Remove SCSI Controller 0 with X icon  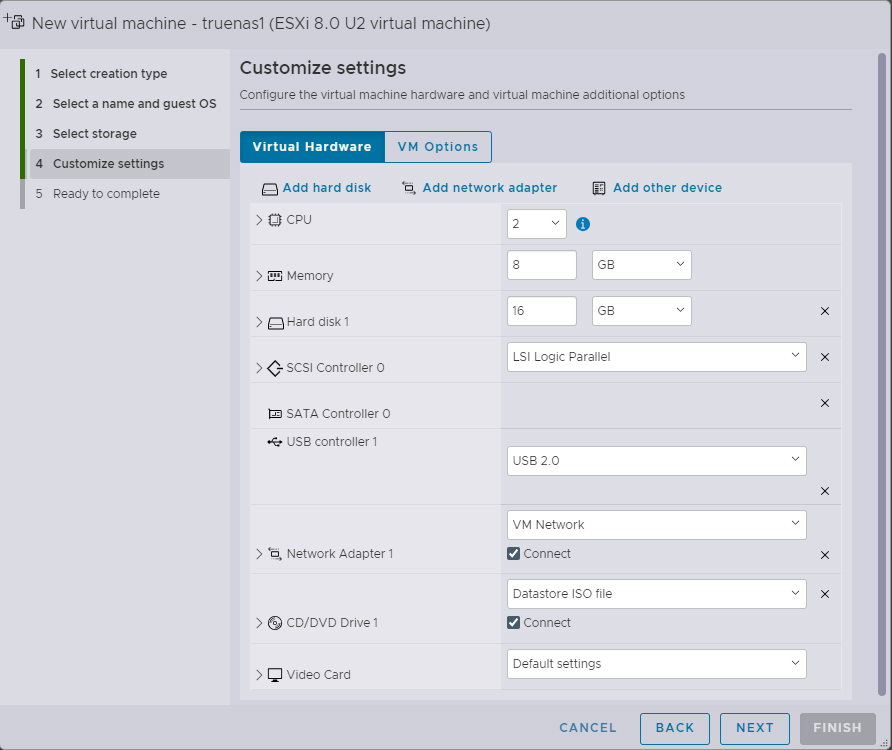[825, 357]
